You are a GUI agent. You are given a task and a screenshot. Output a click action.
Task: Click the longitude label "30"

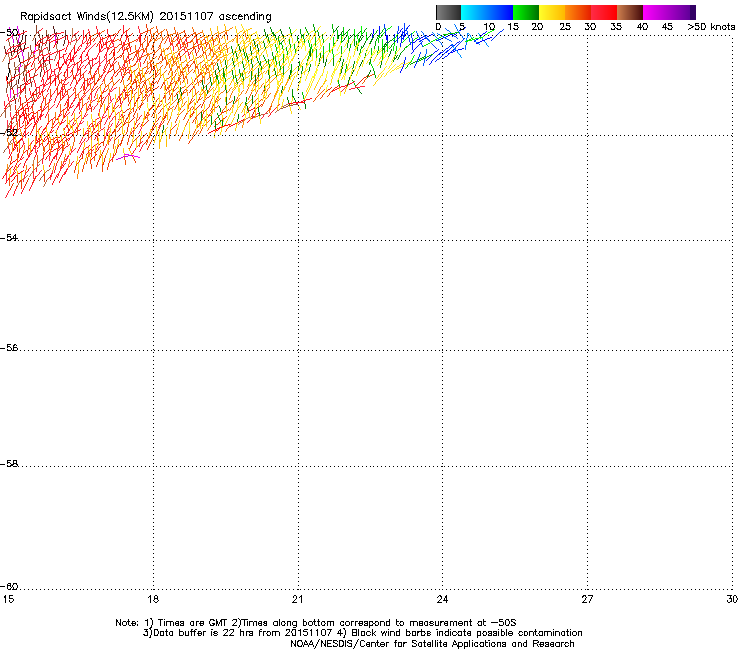732,599
